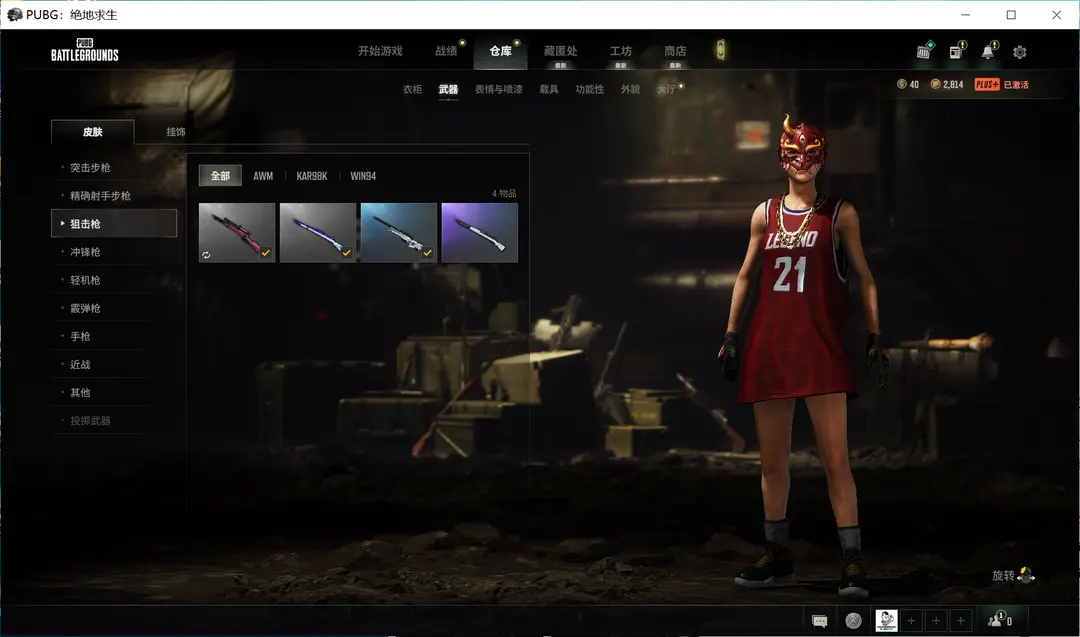Select 轻机枪 in the weapon category list
Viewport: 1080px width, 637px height.
[114, 280]
